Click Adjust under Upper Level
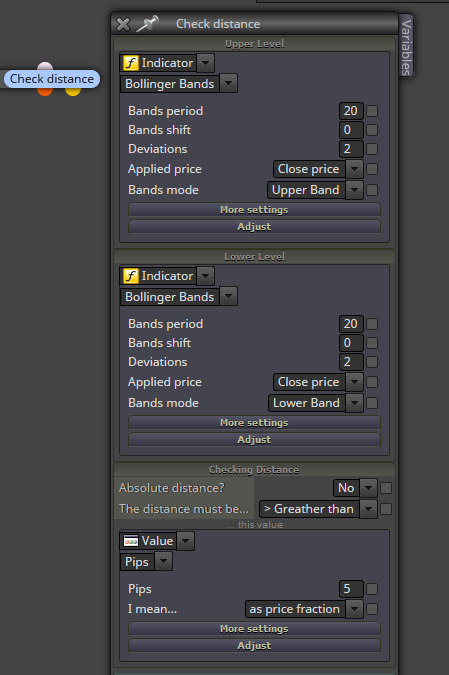The image size is (449, 675). pos(254,226)
